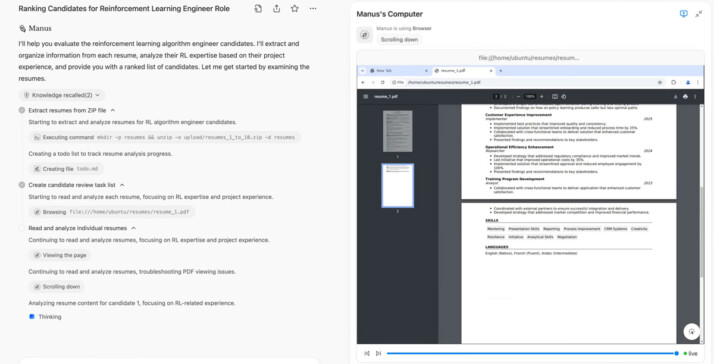The image size is (714, 364).
Task: Click the Creating file todo.md chip
Action: pos(66,169)
